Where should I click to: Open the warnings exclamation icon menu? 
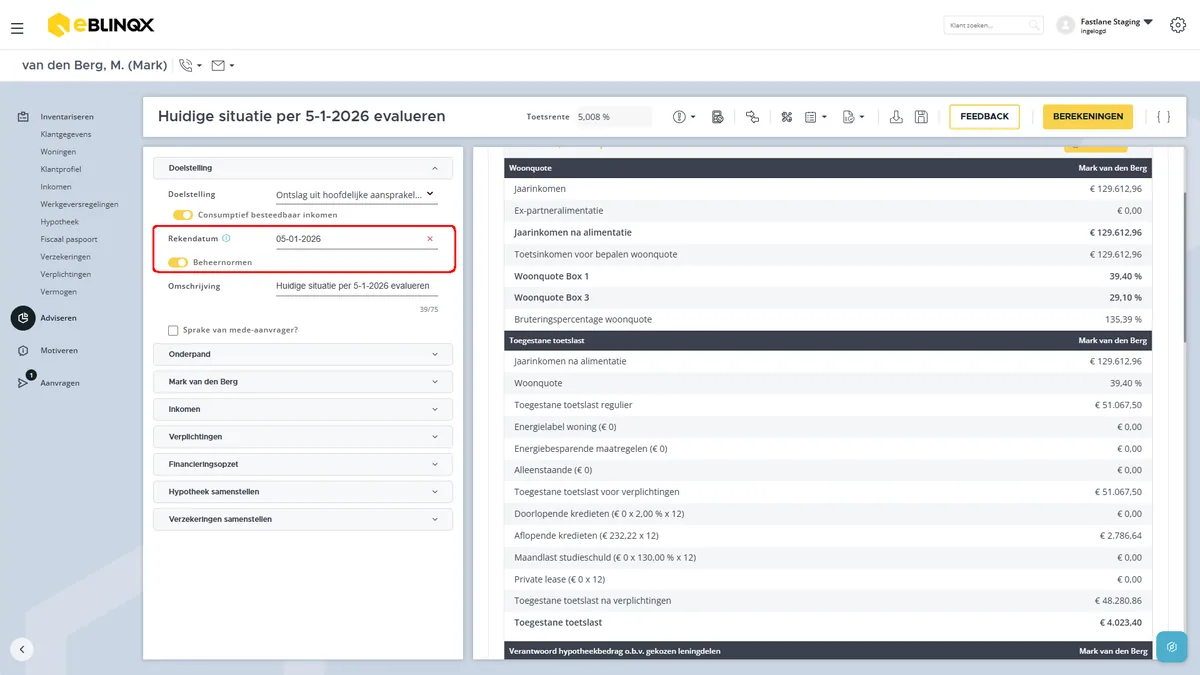685,117
